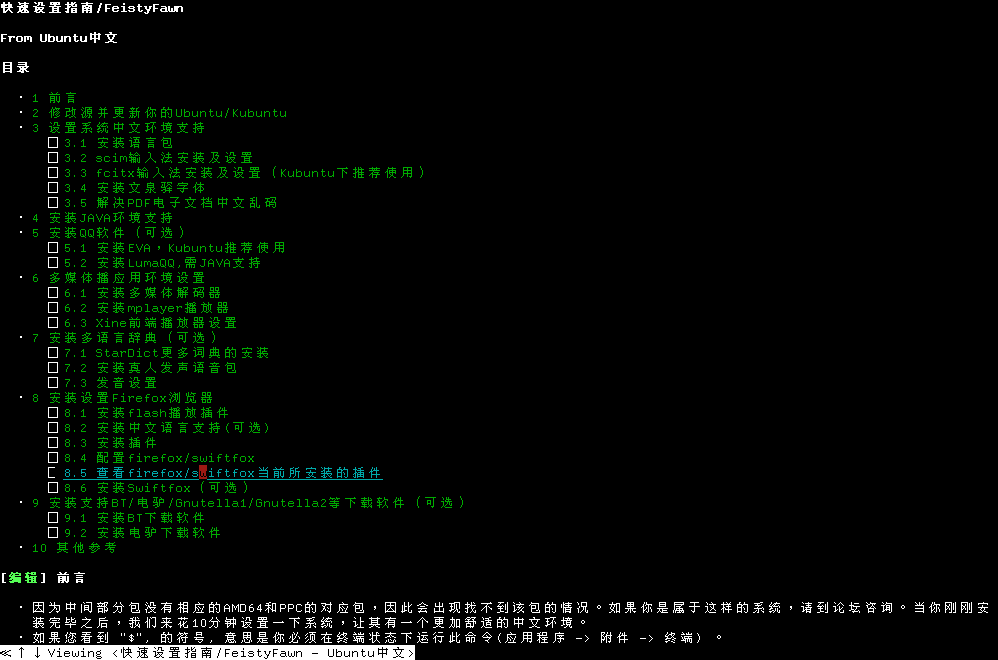
Task: Open '3.2 scim输入法安装及设置' link
Action: click(x=158, y=158)
